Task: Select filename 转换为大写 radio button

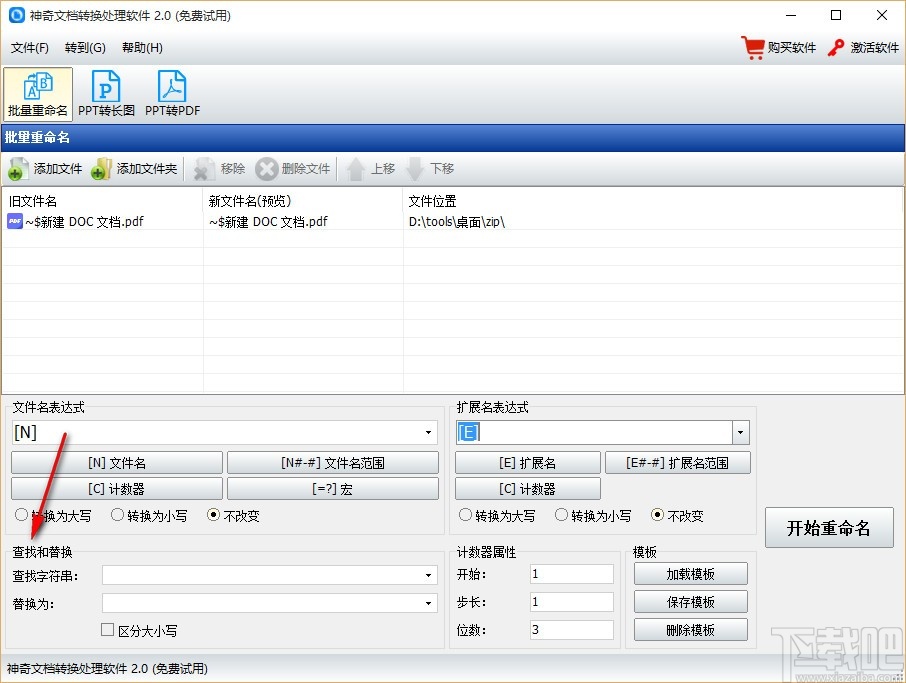Action: click(21, 515)
